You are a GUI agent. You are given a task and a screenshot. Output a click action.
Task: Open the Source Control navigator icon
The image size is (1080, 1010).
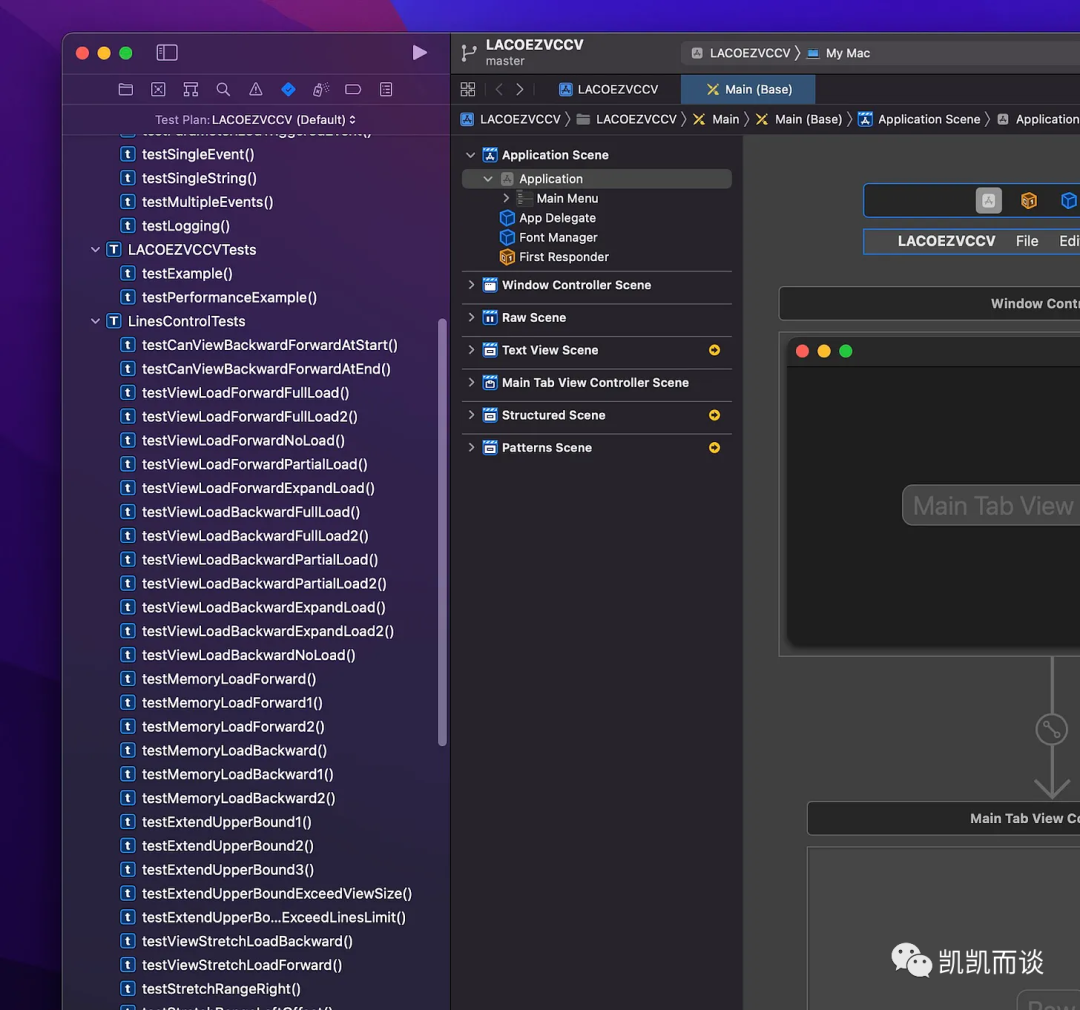(x=158, y=90)
